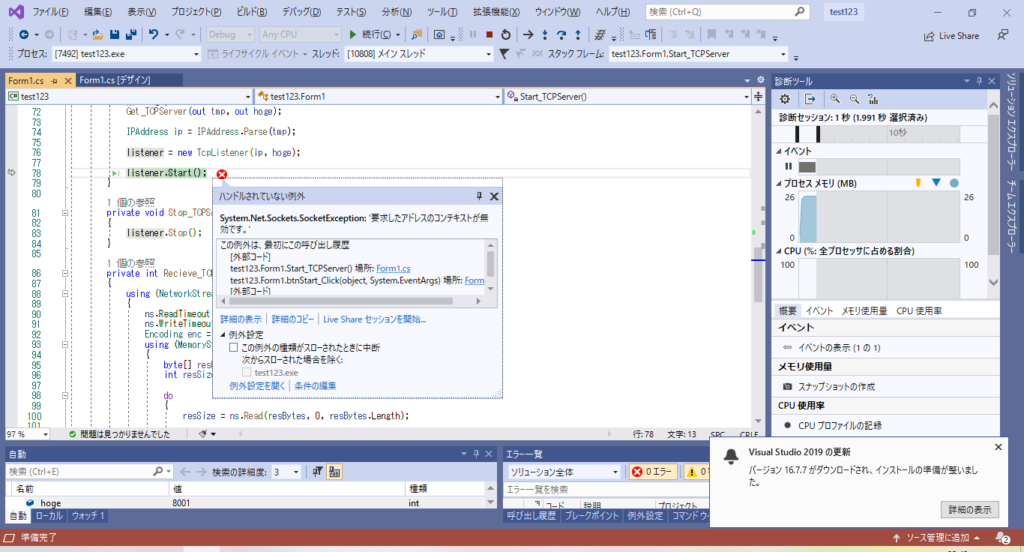
Task: Click the filter threads funnel icon
Action: tap(504, 54)
